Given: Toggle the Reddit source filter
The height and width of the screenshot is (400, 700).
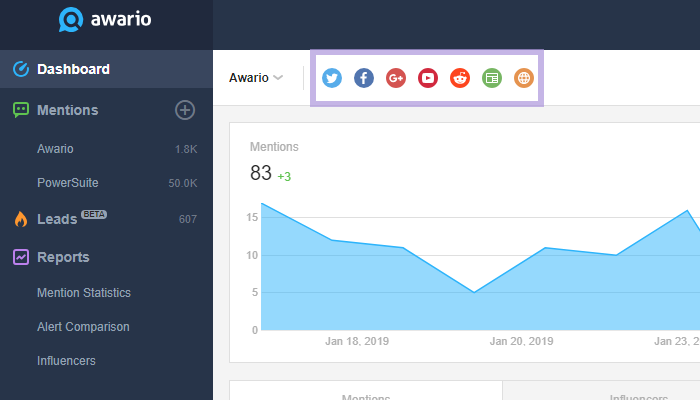Looking at the screenshot, I should [460, 78].
